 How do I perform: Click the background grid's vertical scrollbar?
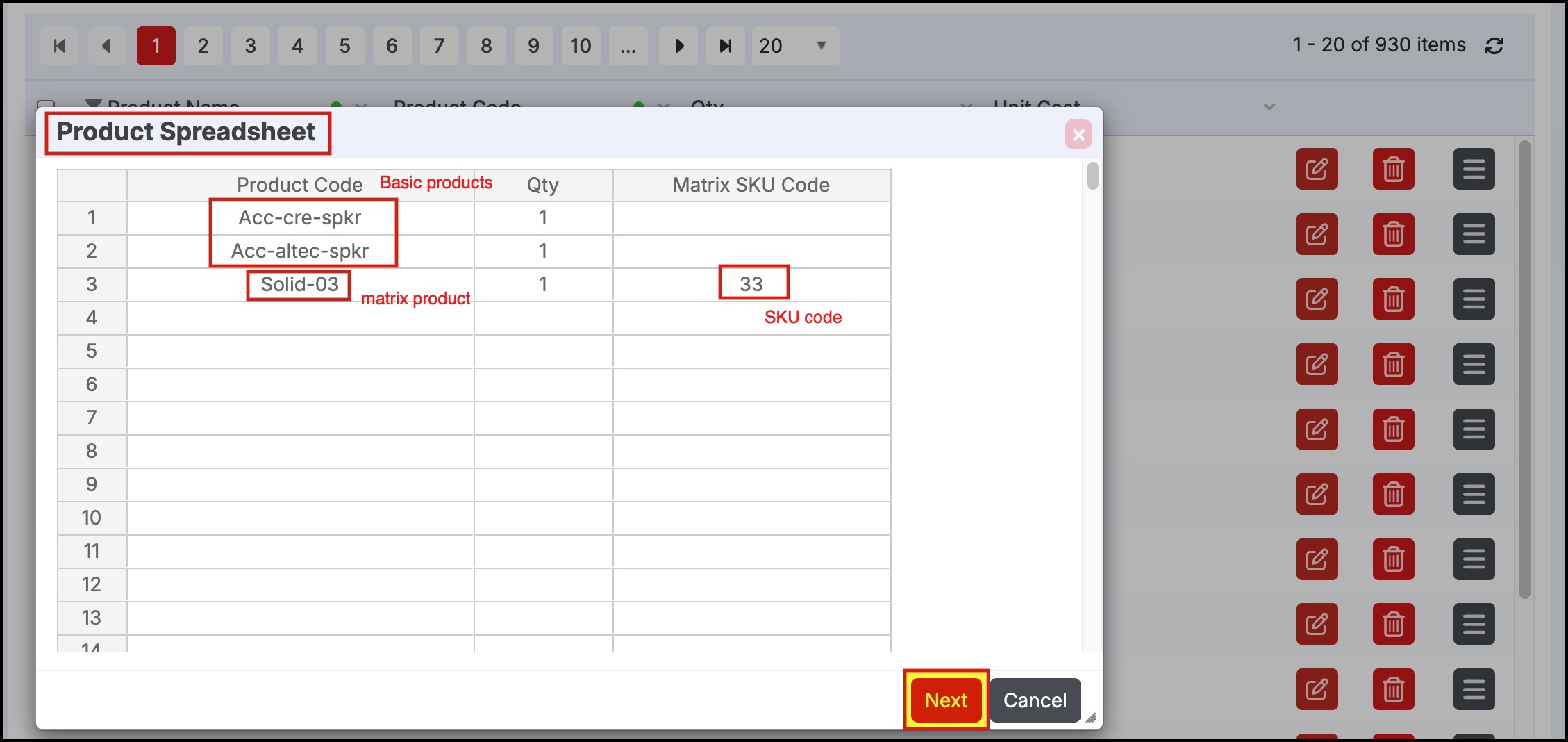(1525, 370)
